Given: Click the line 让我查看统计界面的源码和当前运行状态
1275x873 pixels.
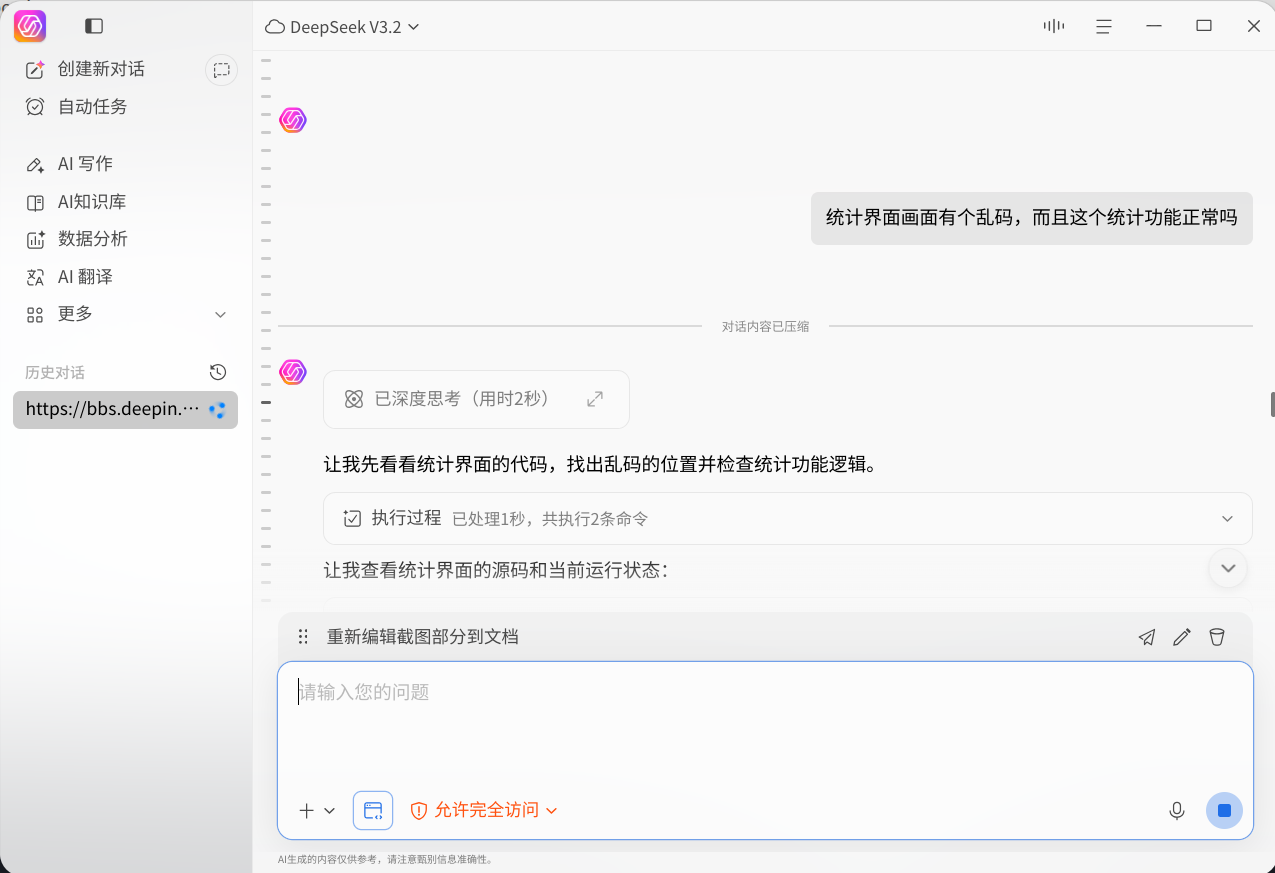Looking at the screenshot, I should click(x=495, y=570).
